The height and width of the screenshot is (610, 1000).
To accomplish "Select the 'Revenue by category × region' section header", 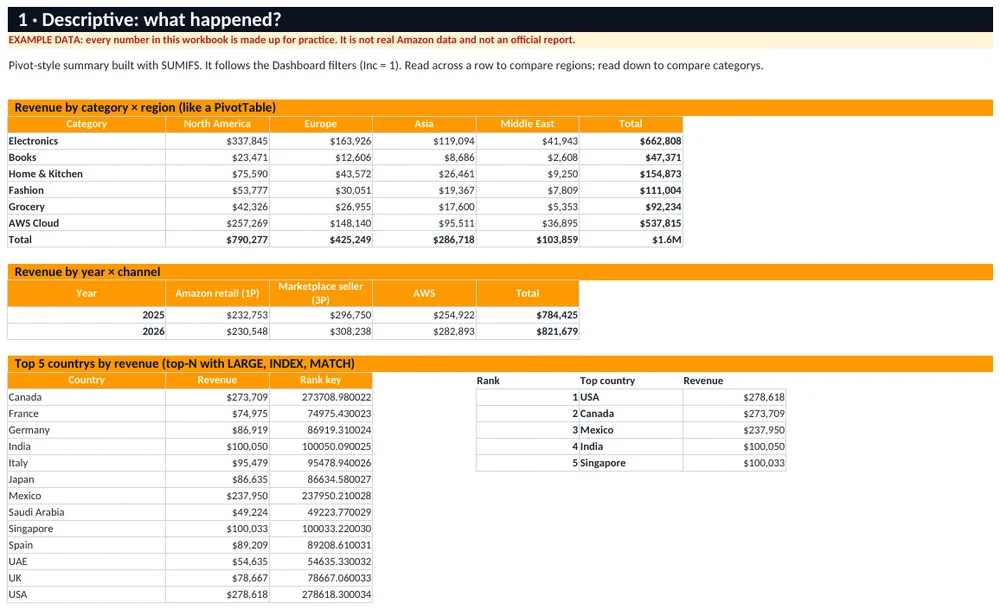I will pos(500,107).
